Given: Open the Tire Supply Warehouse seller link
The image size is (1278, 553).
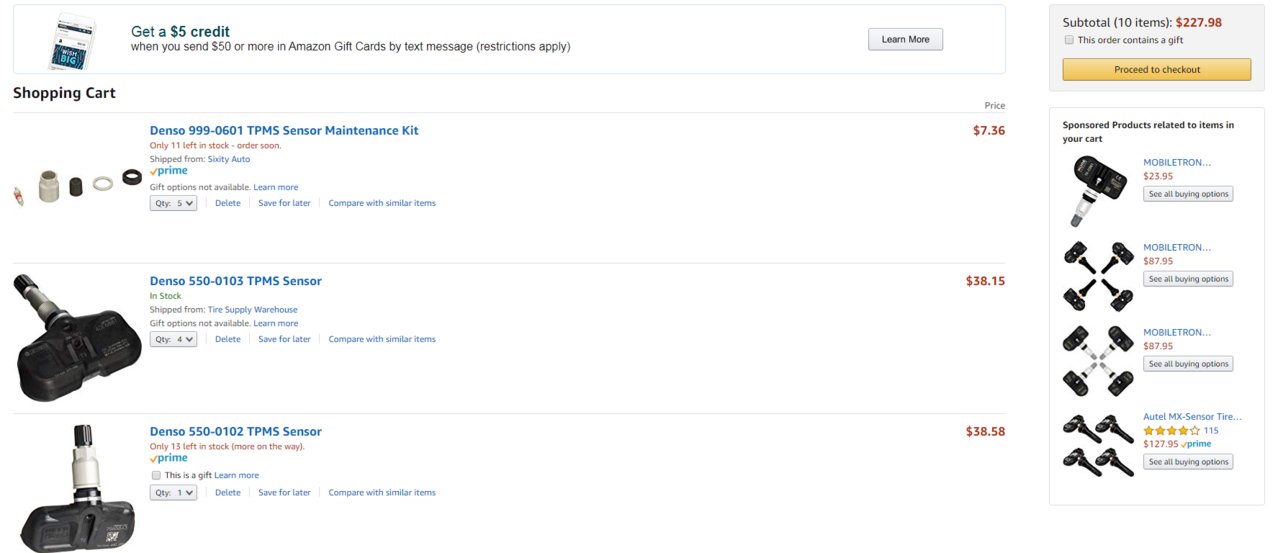Looking at the screenshot, I should [253, 310].
